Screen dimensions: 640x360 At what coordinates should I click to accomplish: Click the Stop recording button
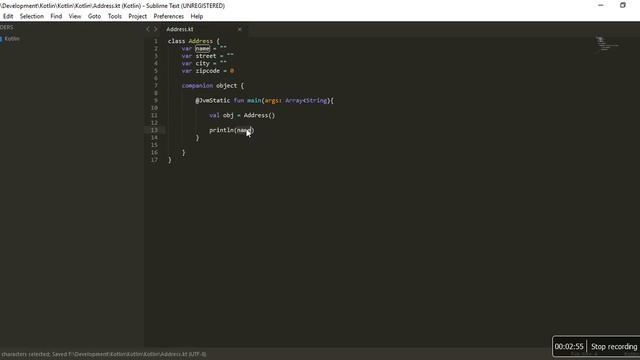tap(614, 347)
